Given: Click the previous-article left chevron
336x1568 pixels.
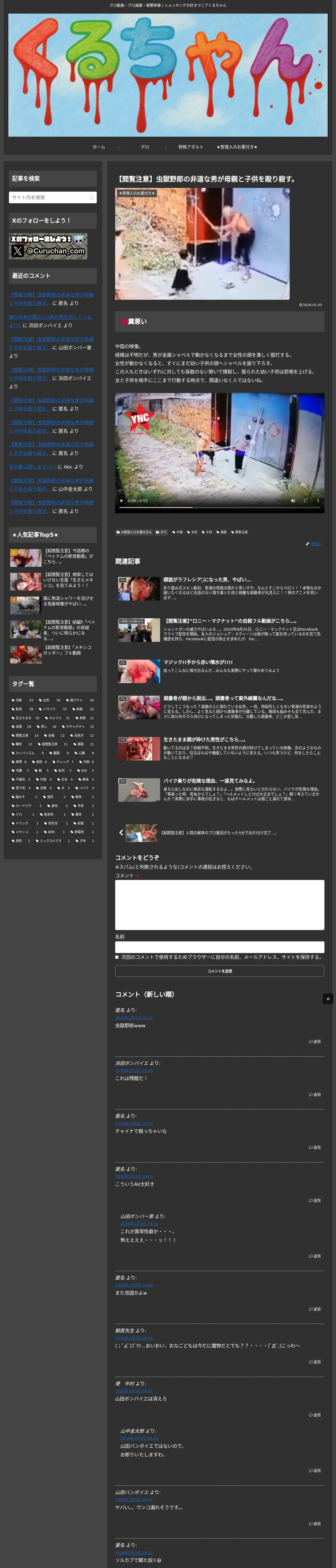Looking at the screenshot, I should click(121, 832).
